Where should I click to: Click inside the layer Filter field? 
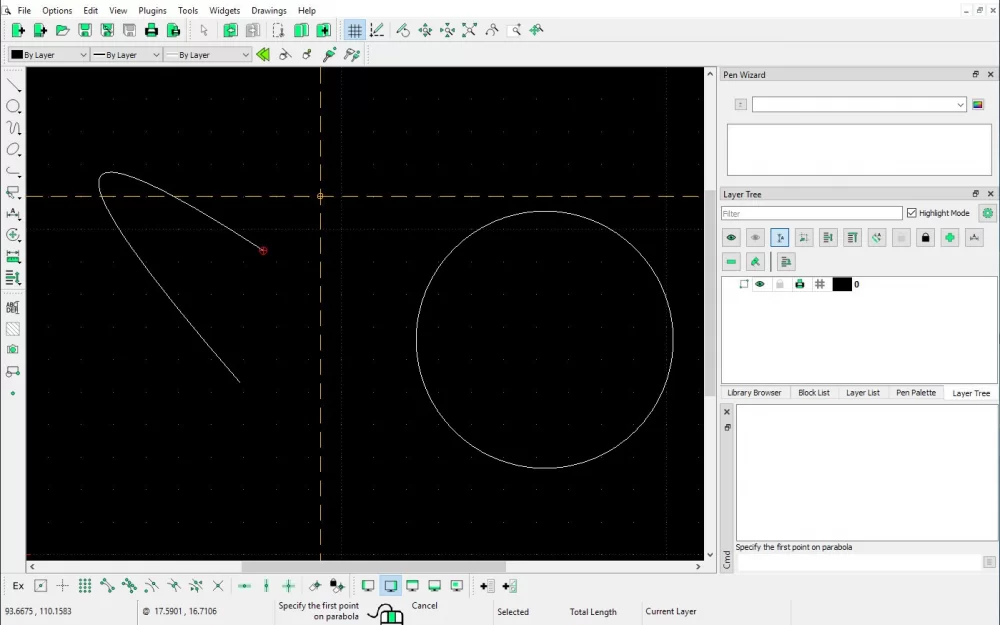(810, 213)
